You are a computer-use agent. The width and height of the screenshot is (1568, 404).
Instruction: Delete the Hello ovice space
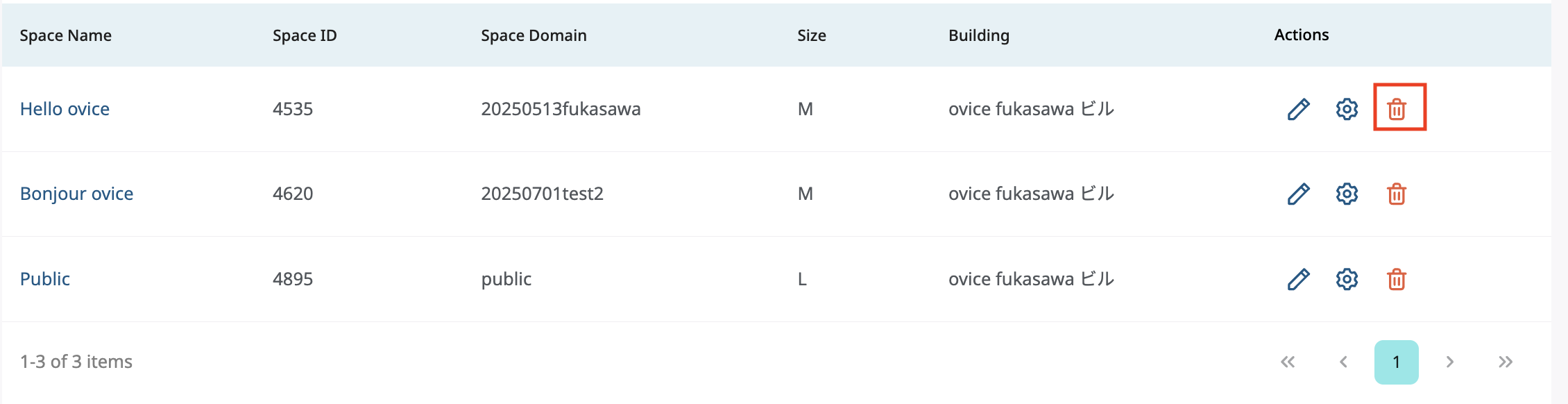pyautogui.click(x=1397, y=109)
